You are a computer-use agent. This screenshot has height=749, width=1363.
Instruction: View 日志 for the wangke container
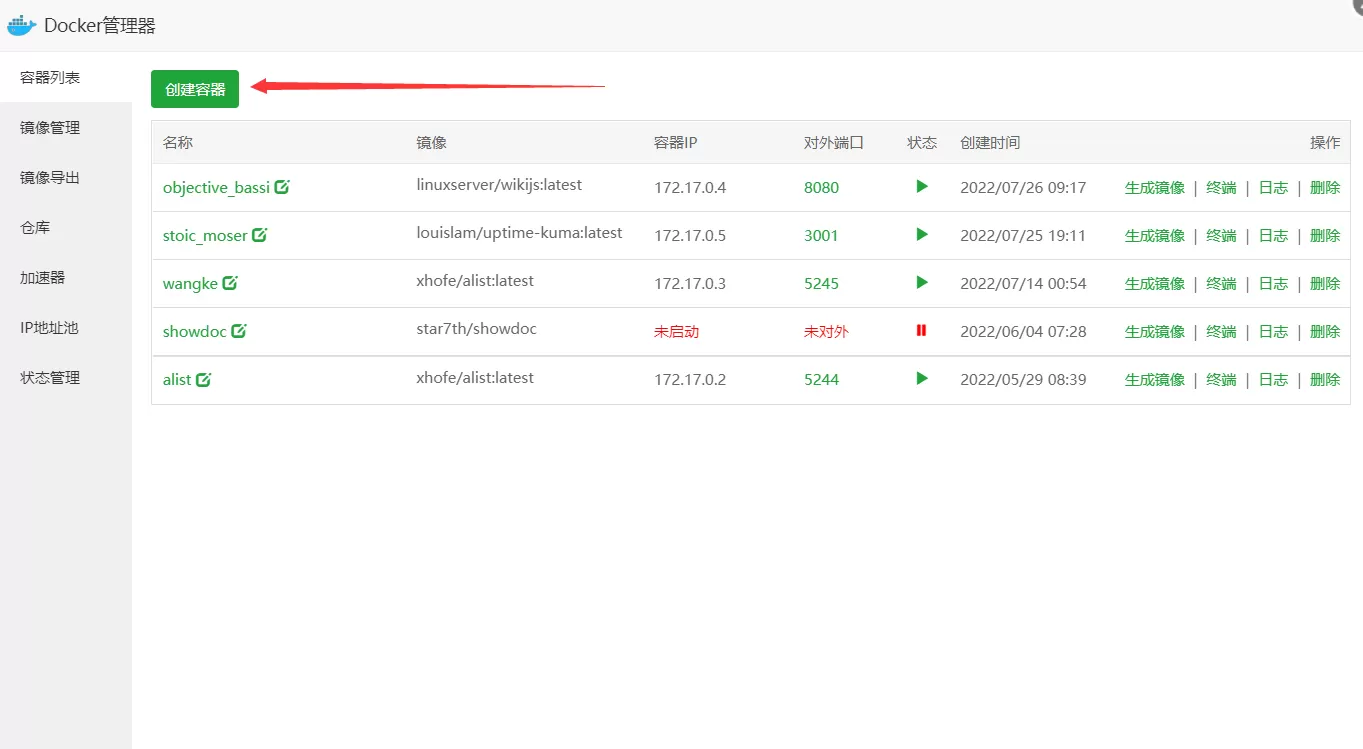(1273, 284)
